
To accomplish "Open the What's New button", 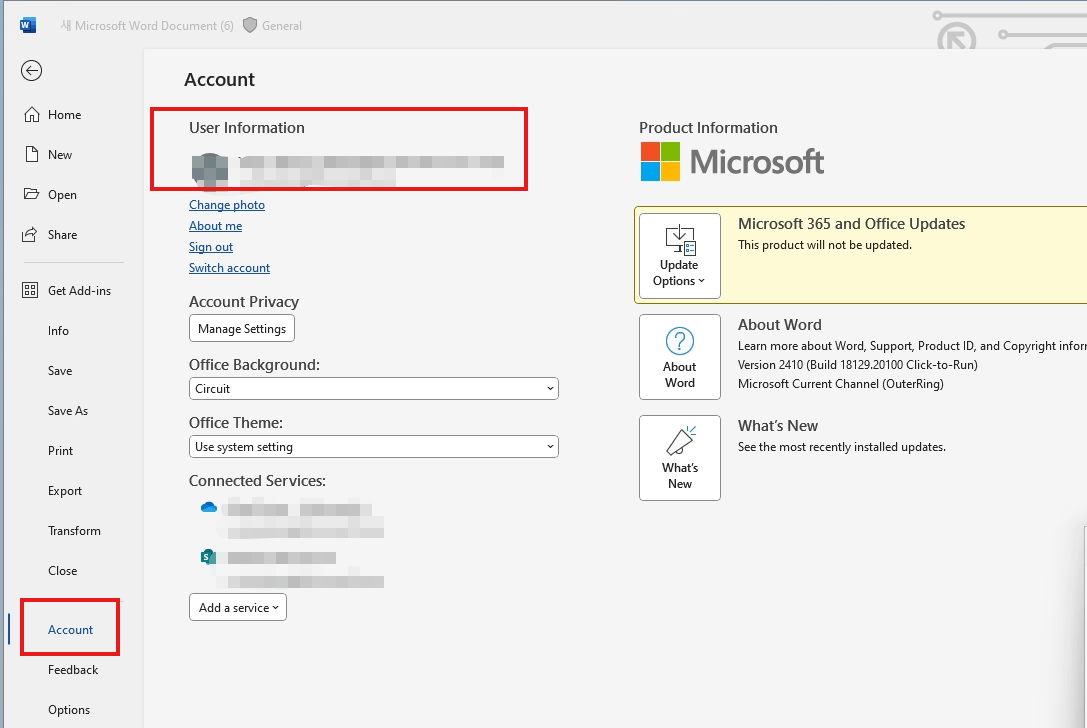I will [x=679, y=458].
